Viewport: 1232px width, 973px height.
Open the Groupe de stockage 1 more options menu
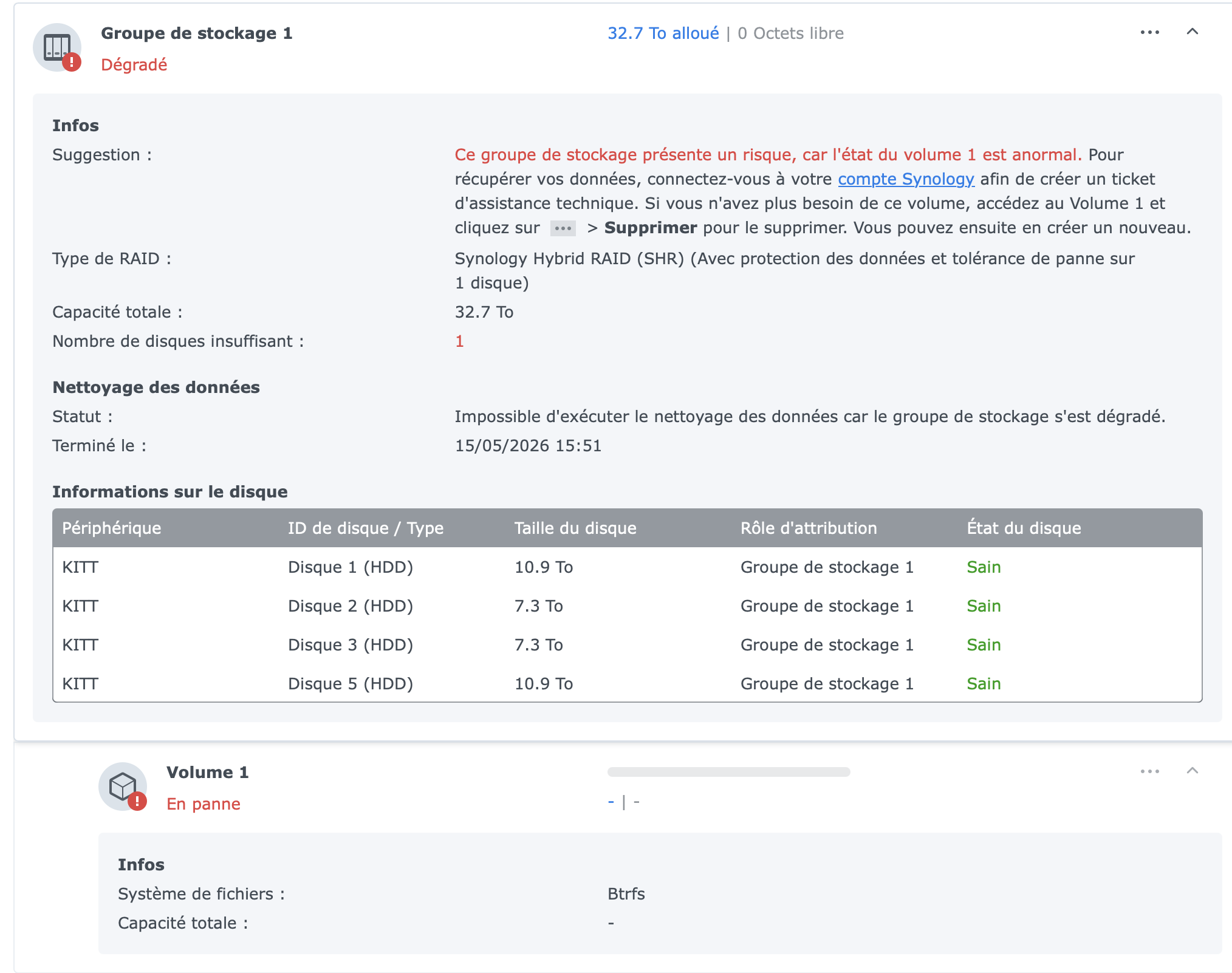pyautogui.click(x=1149, y=32)
